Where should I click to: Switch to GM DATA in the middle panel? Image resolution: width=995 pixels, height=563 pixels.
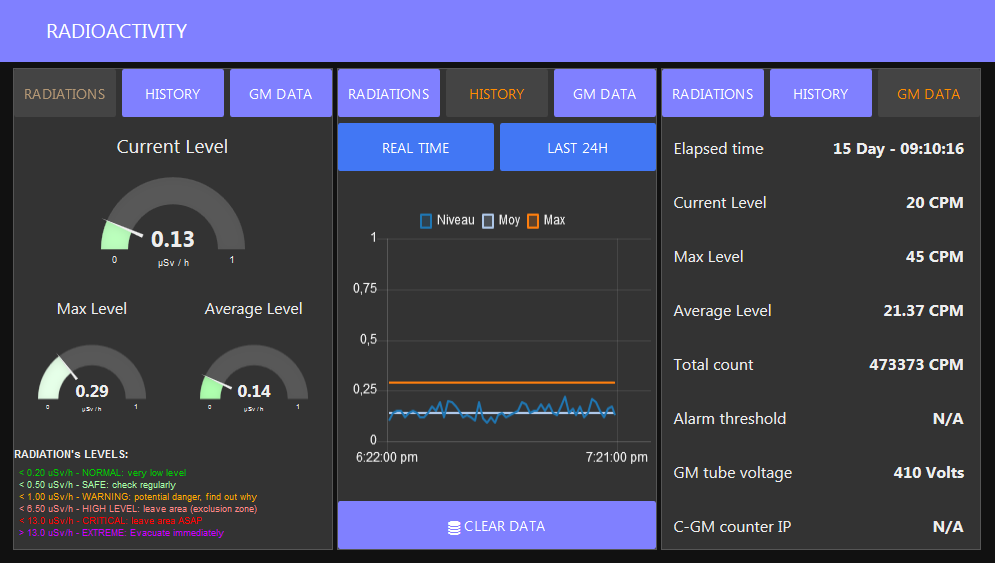[604, 93]
